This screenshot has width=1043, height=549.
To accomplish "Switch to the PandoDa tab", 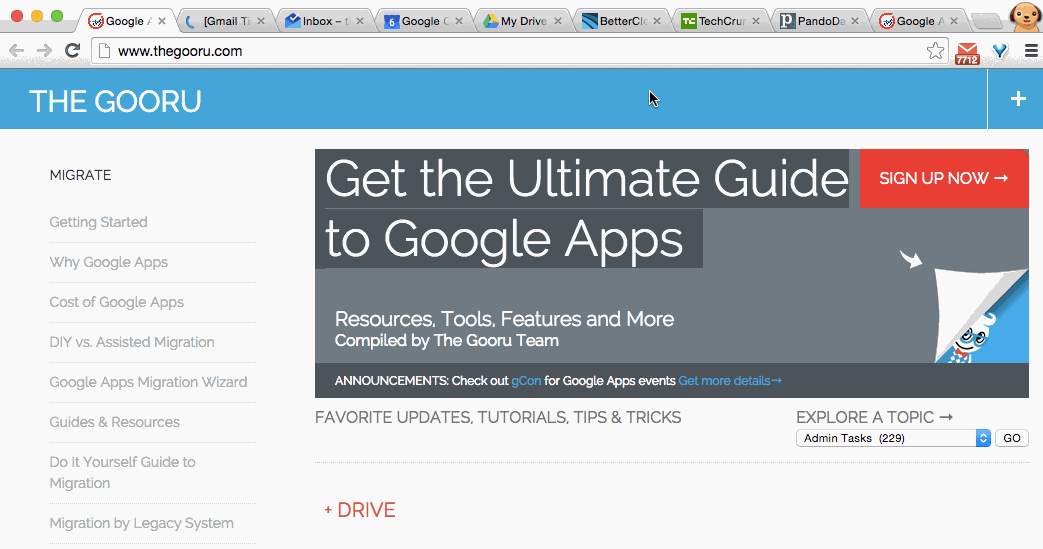I will (x=818, y=21).
